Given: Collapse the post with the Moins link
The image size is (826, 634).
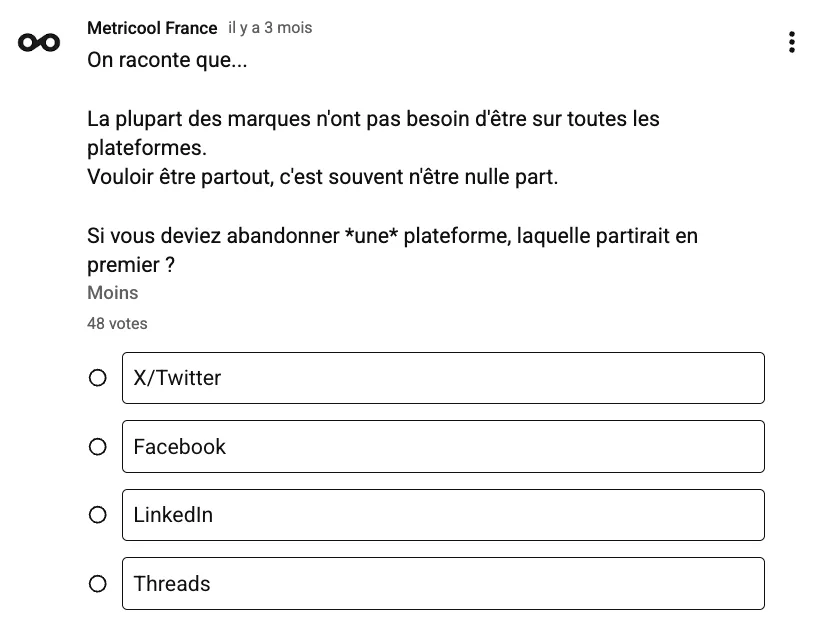Looking at the screenshot, I should pos(112,293).
